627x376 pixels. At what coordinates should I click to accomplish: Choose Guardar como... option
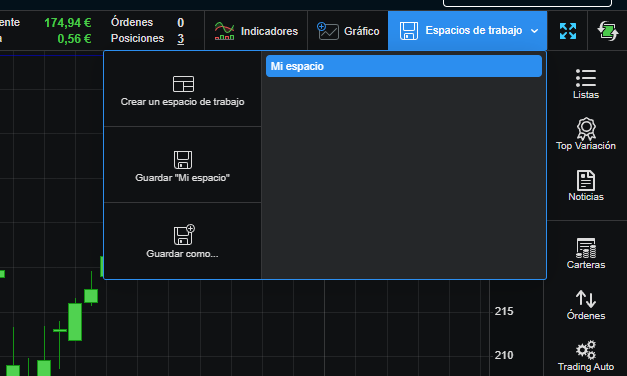coord(183,241)
